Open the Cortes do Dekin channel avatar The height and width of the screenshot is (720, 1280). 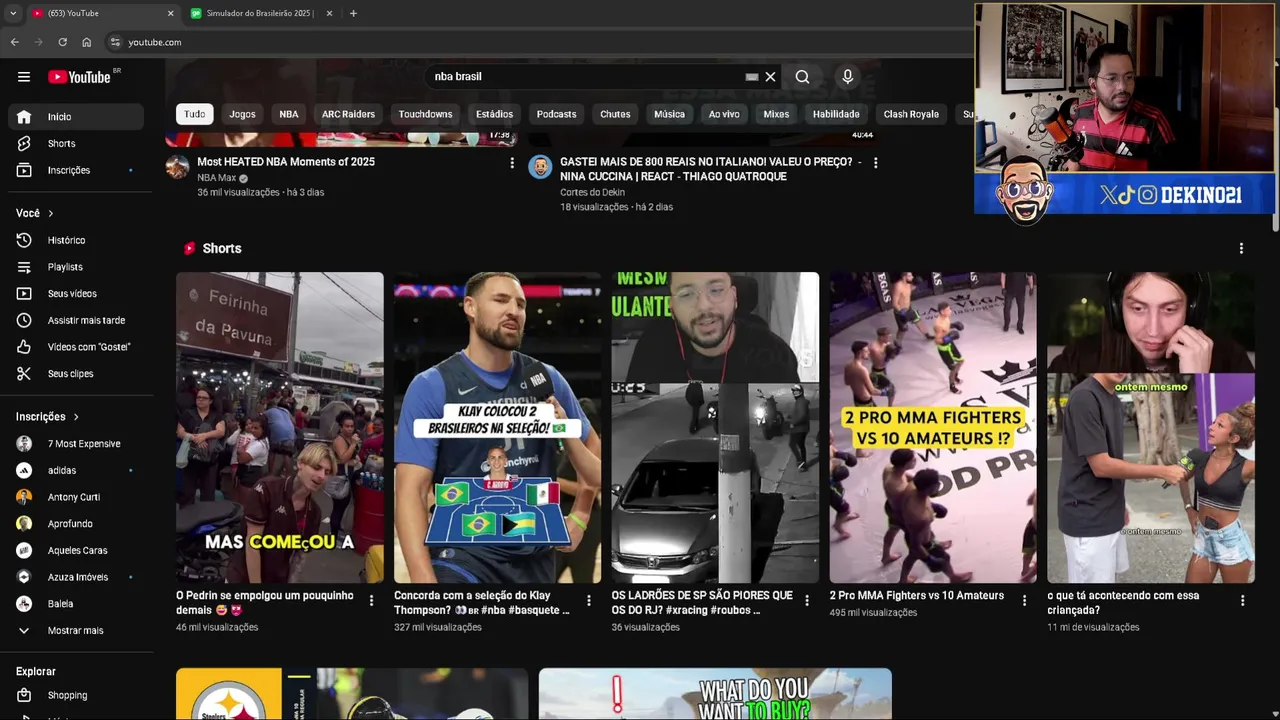[540, 167]
